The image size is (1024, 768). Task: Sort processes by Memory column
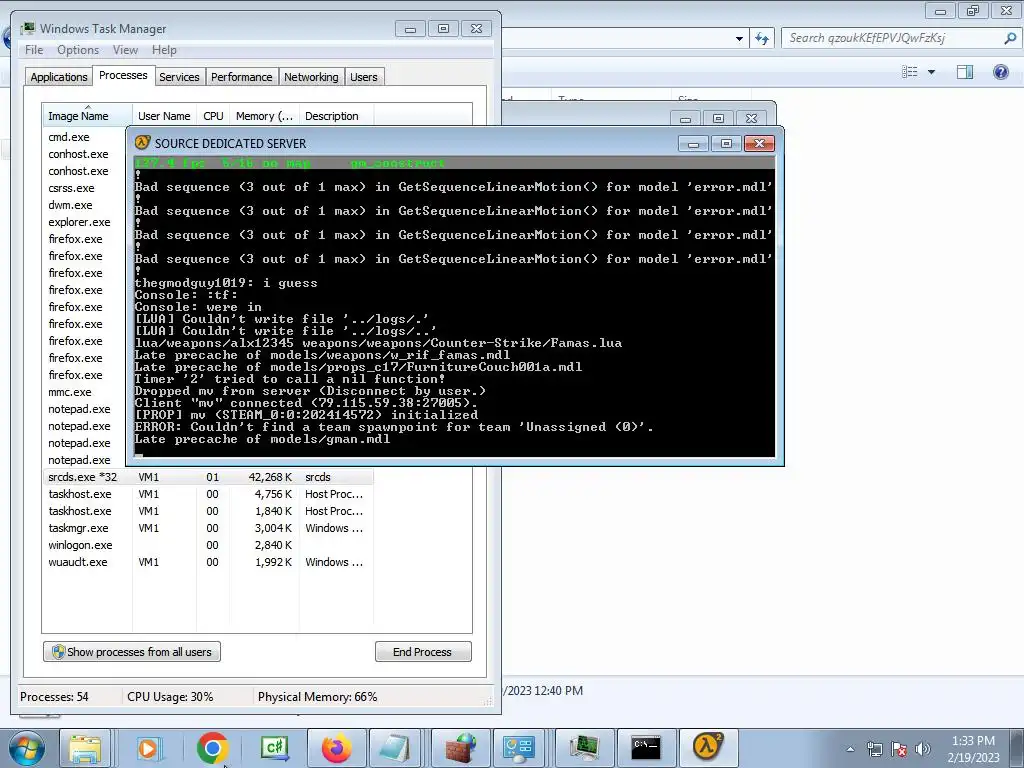coord(264,116)
